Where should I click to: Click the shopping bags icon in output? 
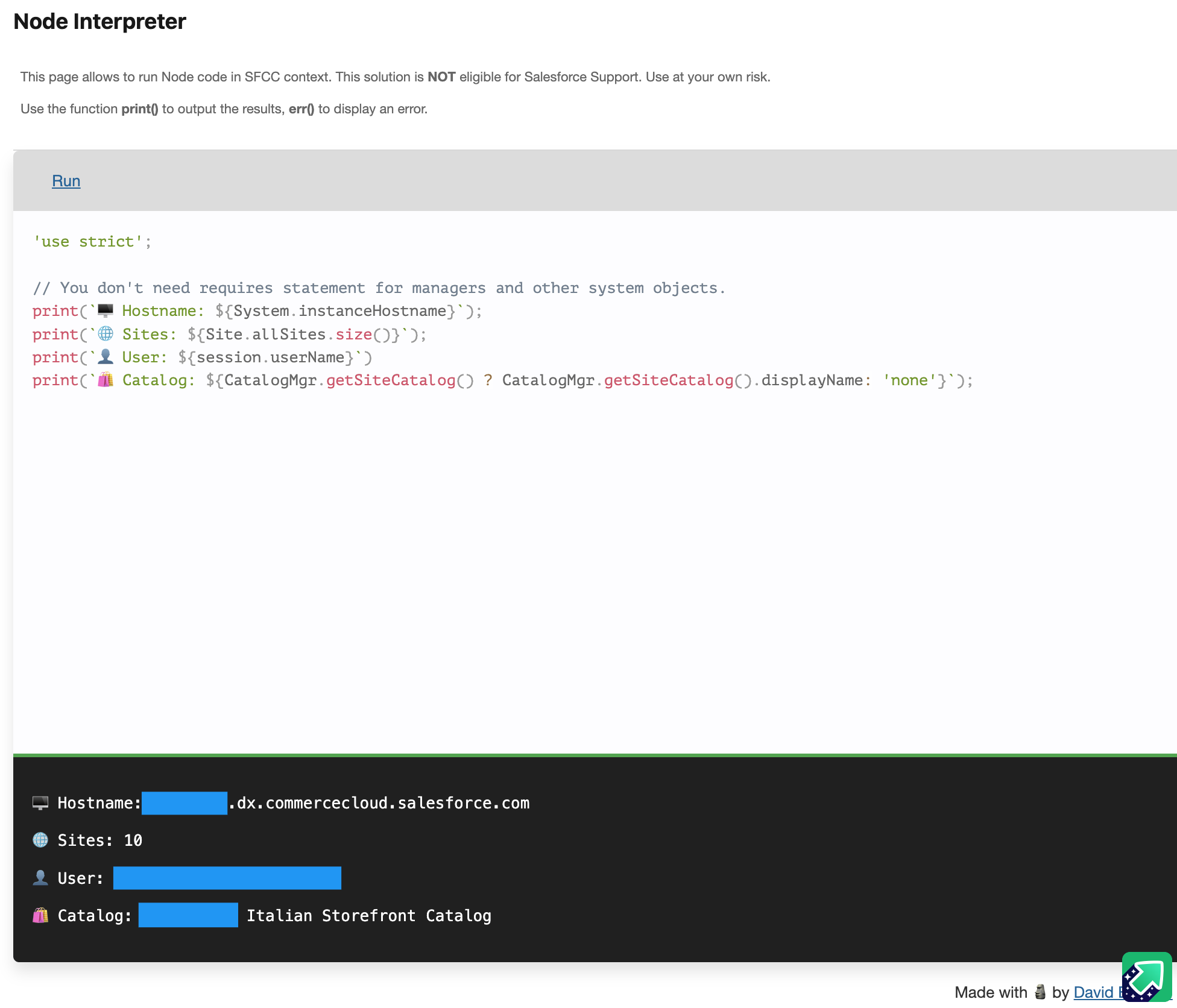[40, 916]
